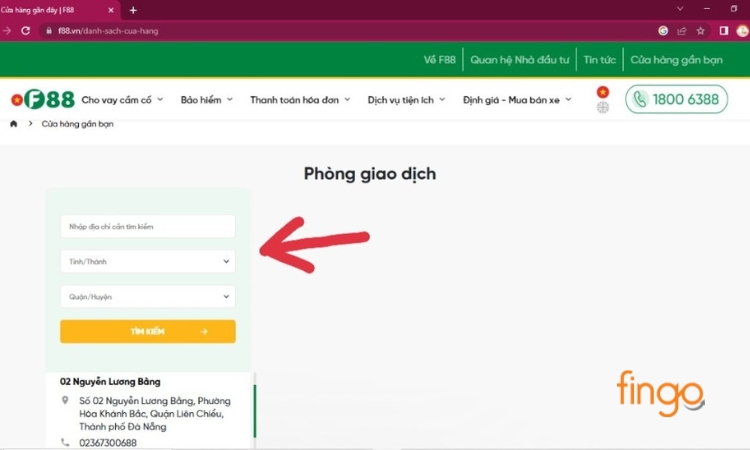Click location pin beside Nguyễn Lương Bằng address

(x=65, y=400)
